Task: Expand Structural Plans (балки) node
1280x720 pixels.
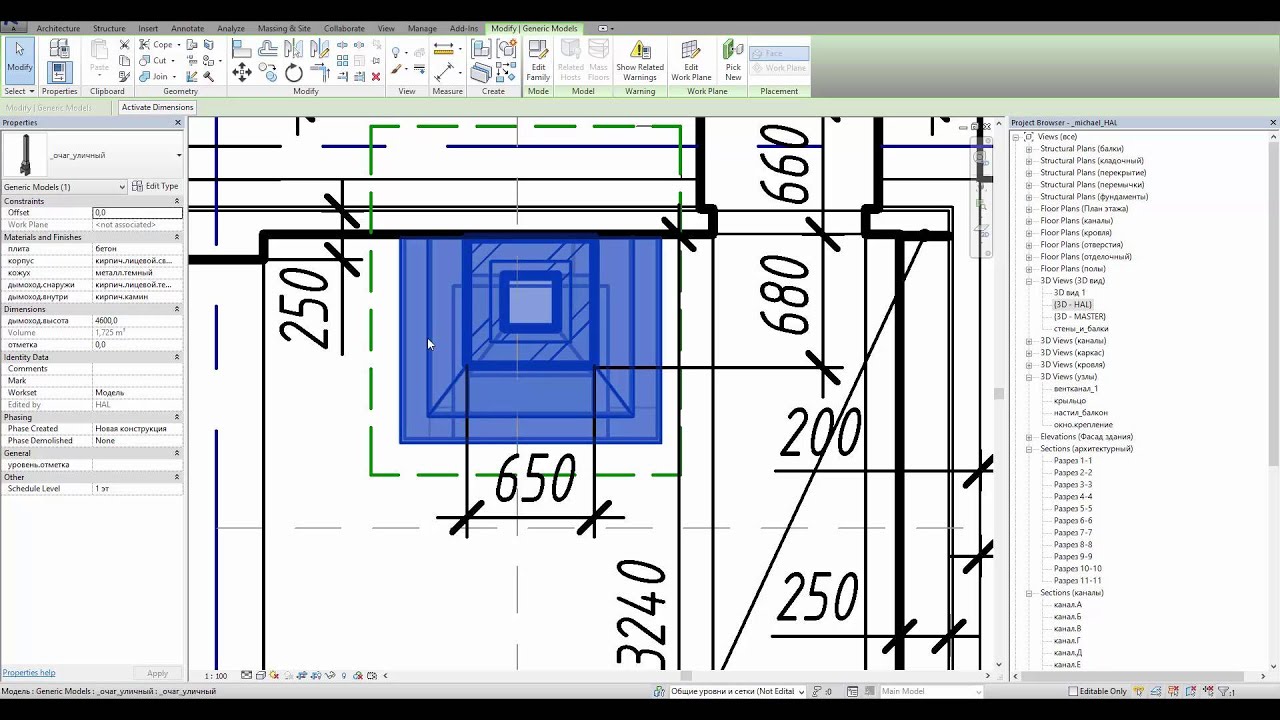Action: pyautogui.click(x=1029, y=149)
